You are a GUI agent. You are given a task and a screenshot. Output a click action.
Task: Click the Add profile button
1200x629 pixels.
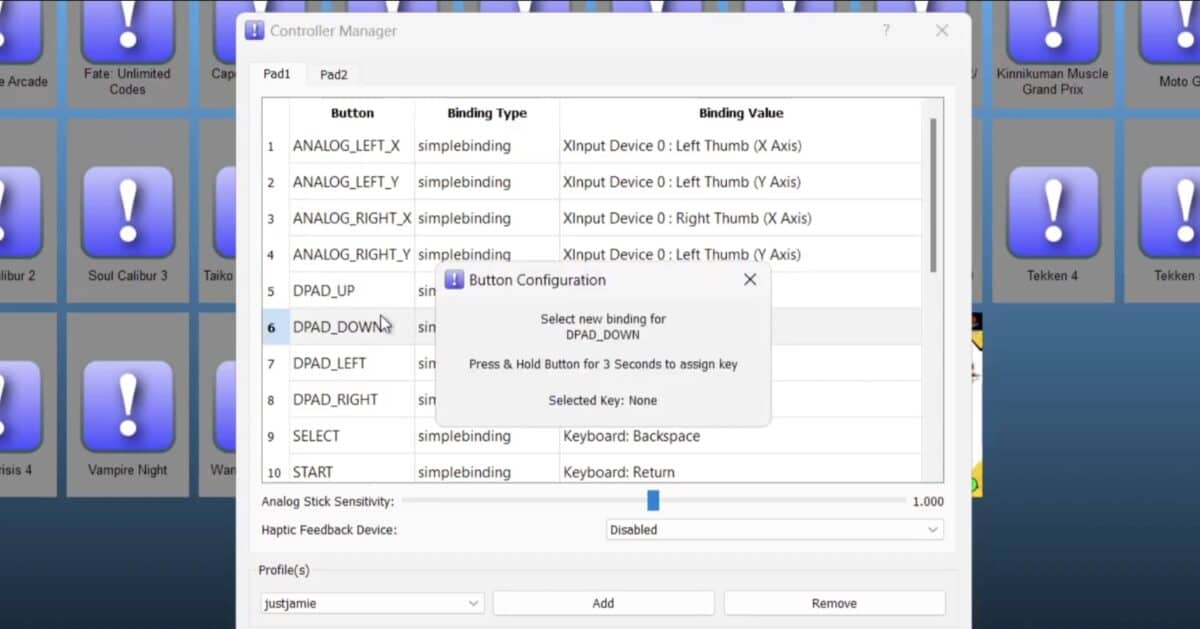point(603,604)
